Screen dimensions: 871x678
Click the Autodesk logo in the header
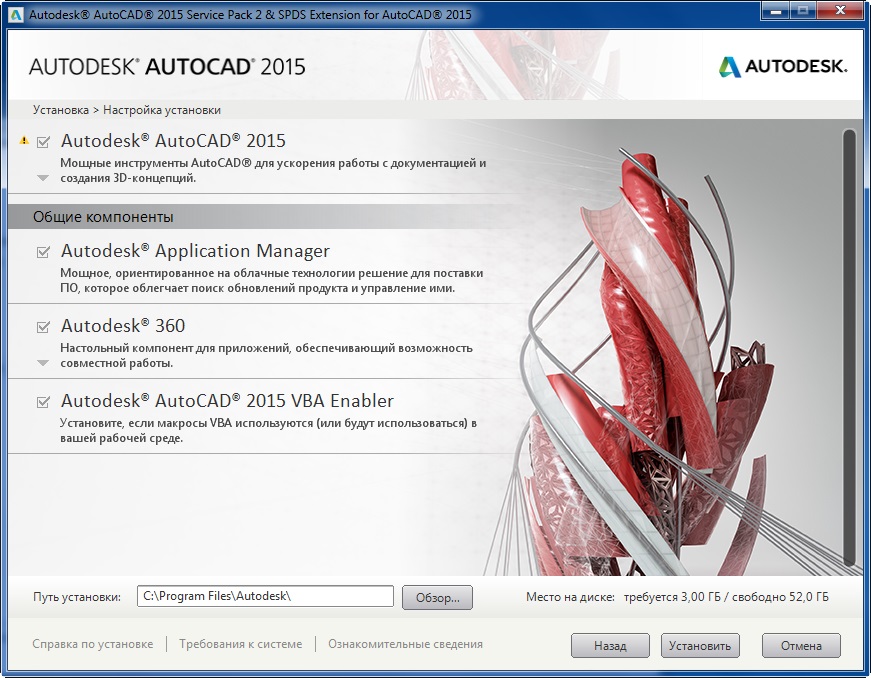782,67
